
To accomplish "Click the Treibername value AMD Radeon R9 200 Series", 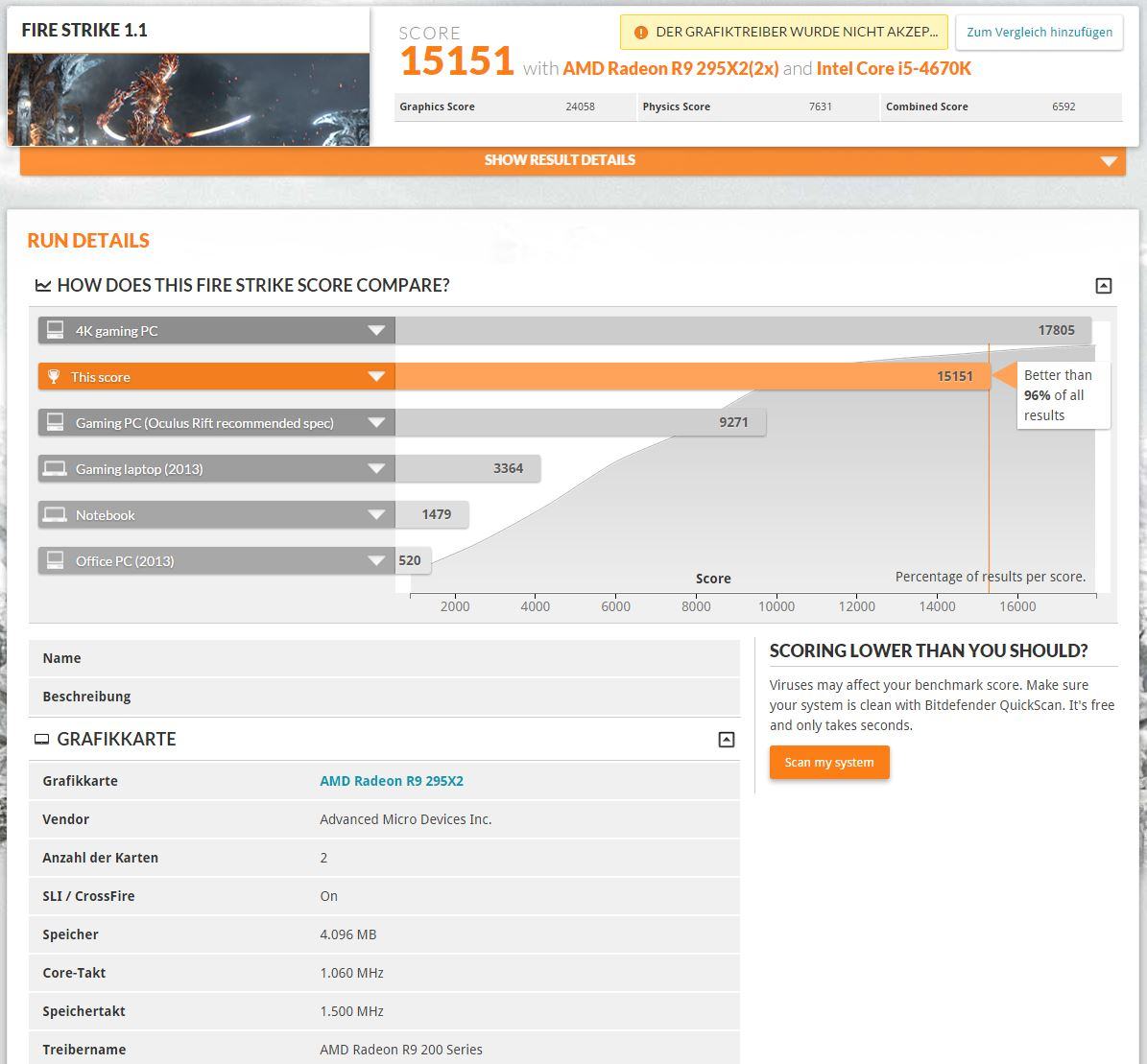I will [x=401, y=1051].
